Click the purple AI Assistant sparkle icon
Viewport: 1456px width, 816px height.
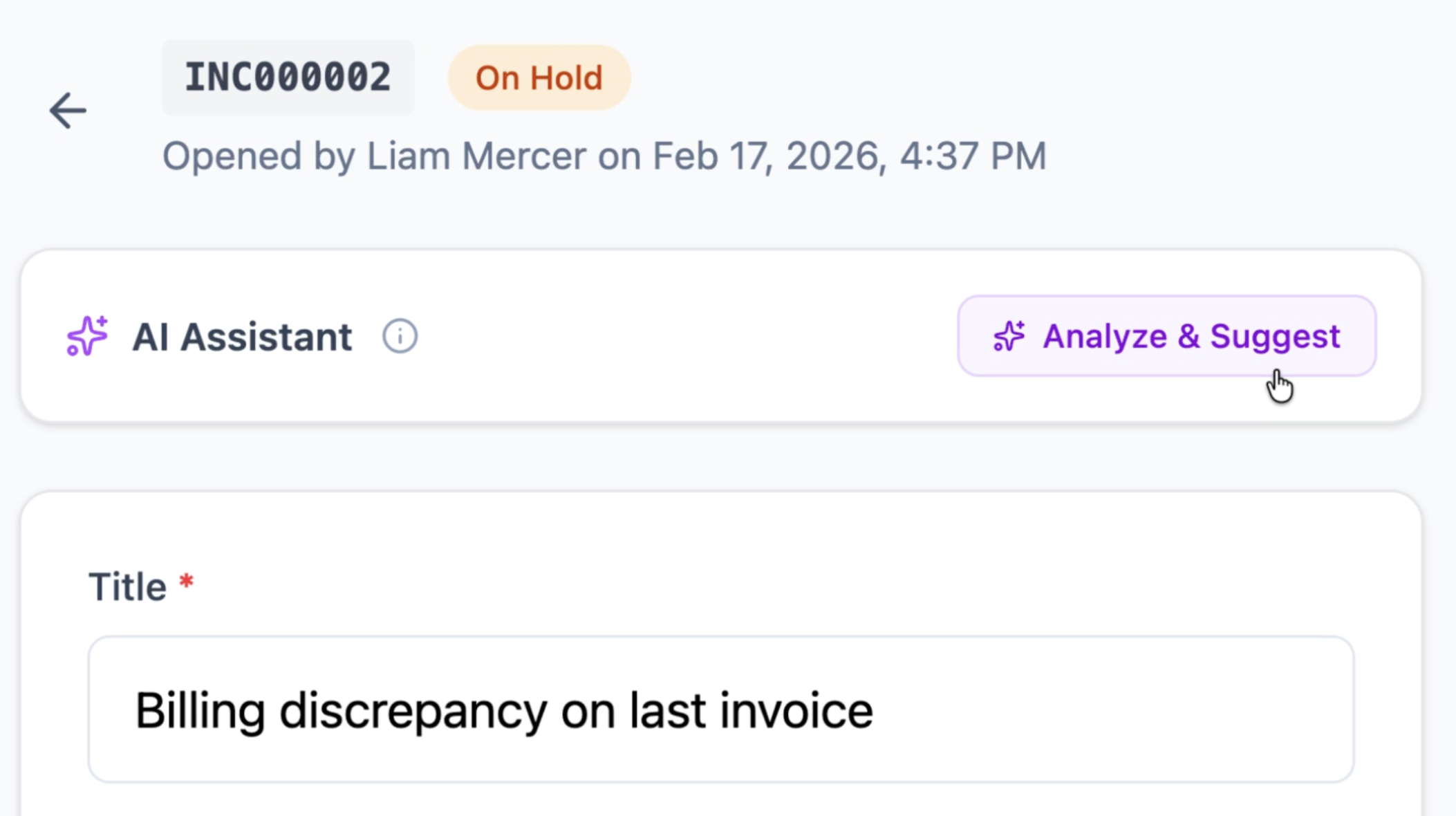pyautogui.click(x=86, y=337)
